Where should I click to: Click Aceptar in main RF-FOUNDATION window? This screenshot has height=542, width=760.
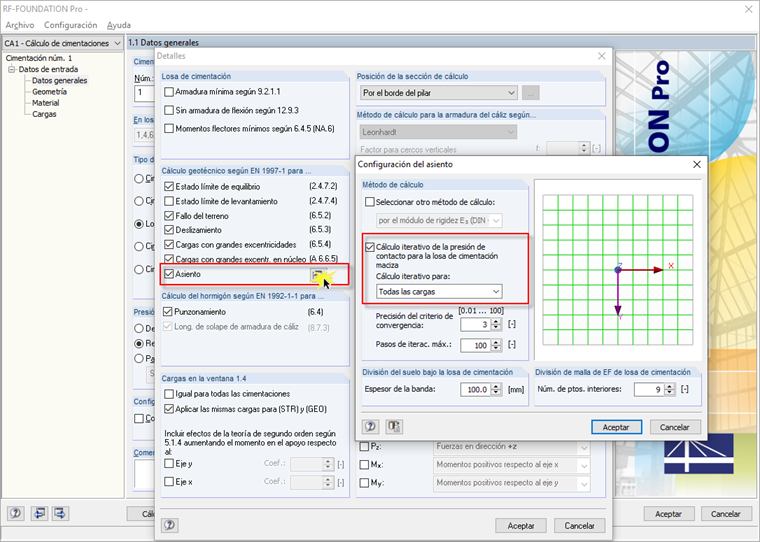[x=668, y=514]
